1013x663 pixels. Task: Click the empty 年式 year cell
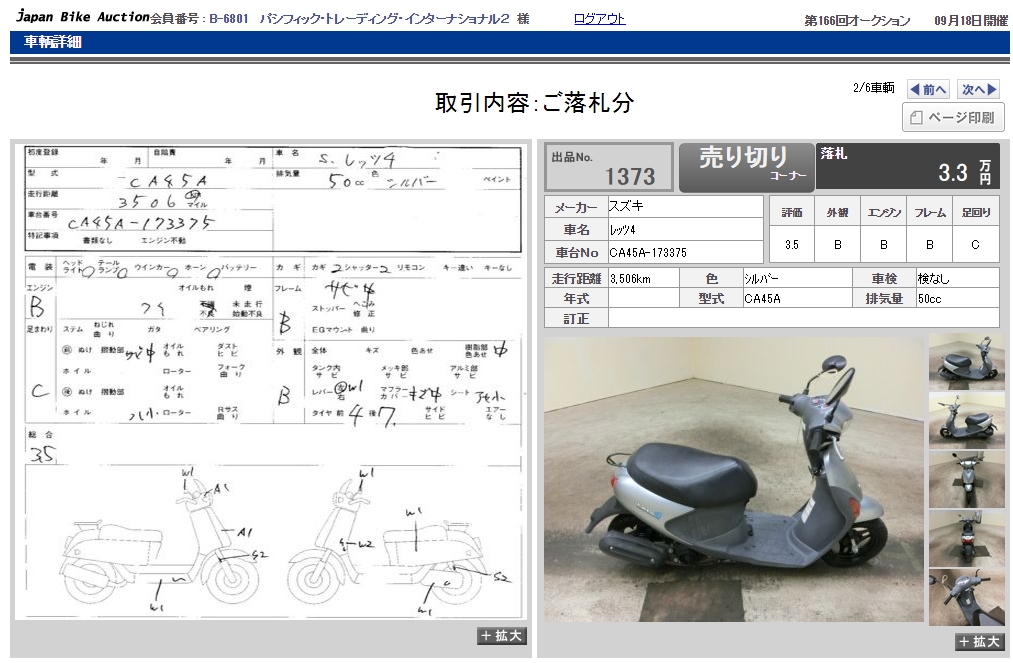tap(643, 299)
